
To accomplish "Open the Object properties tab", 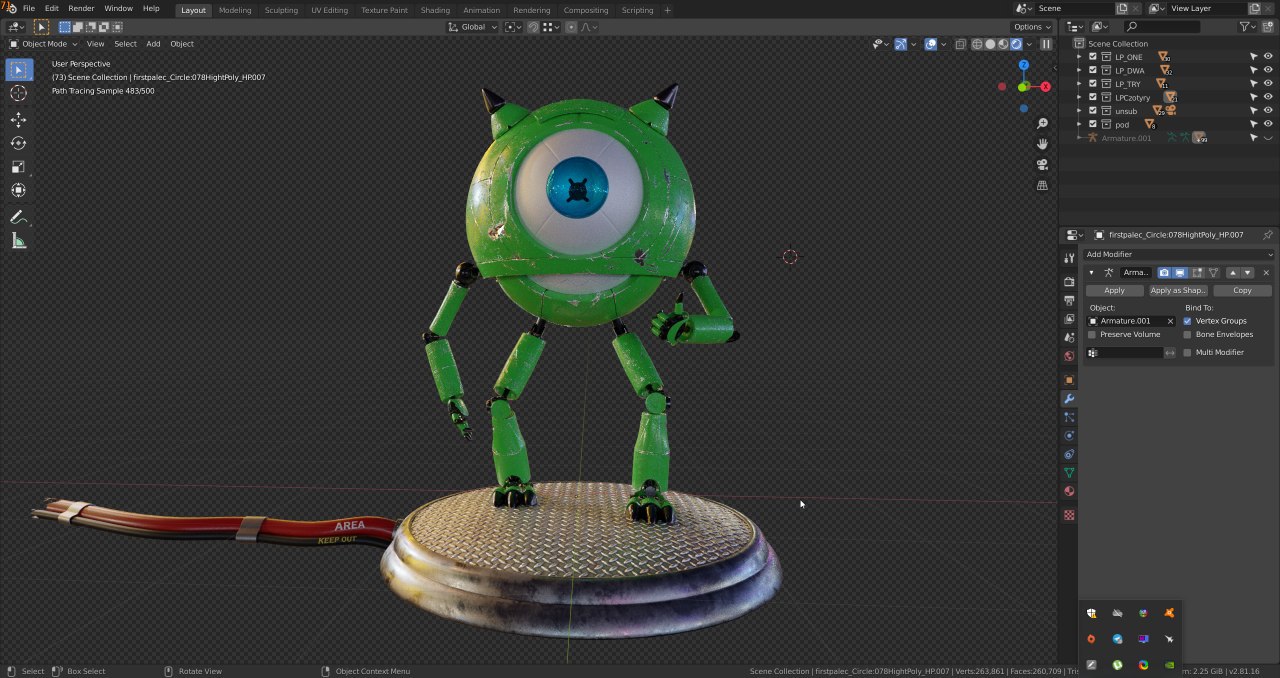I will 1069,380.
